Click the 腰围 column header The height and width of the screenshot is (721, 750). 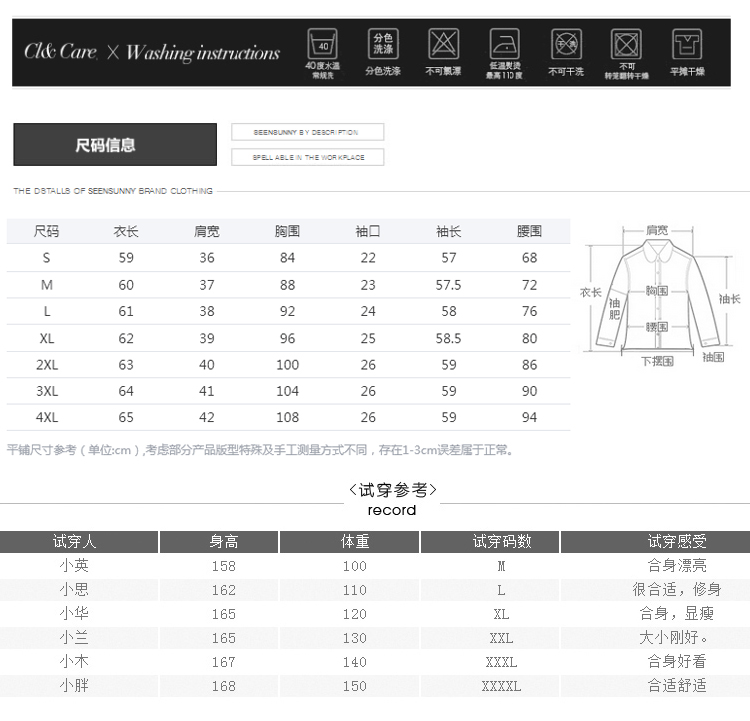[529, 231]
